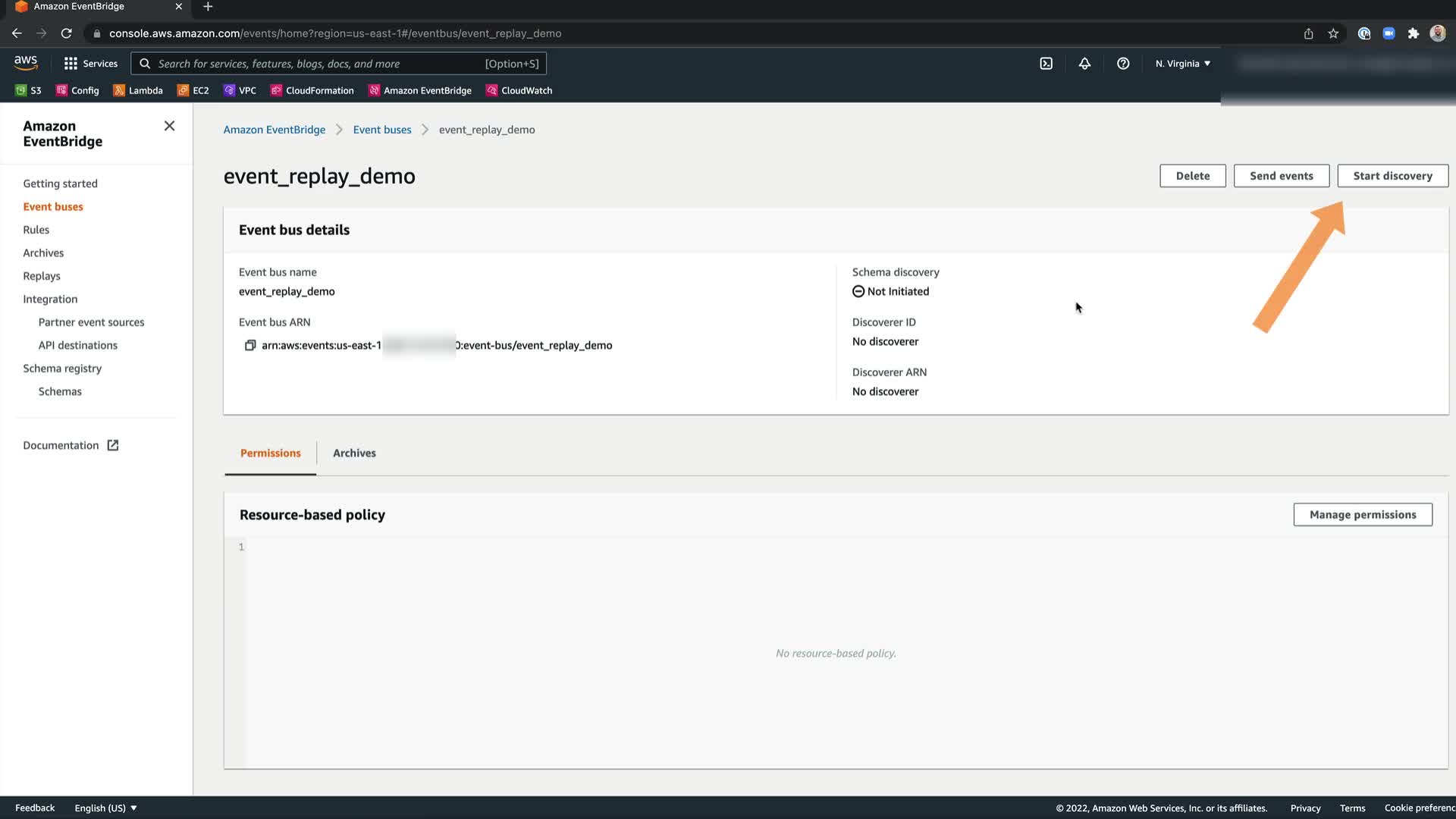The image size is (1456, 819).
Task: Focus the AWS services search field
Action: coord(318,64)
